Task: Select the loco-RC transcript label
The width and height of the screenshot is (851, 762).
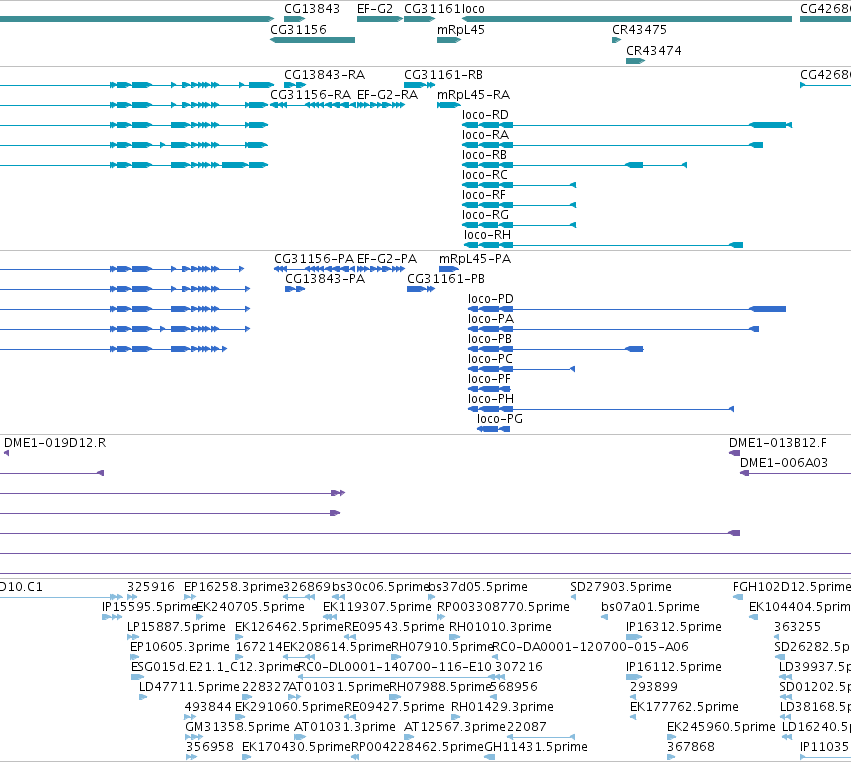Action: pyautogui.click(x=485, y=175)
